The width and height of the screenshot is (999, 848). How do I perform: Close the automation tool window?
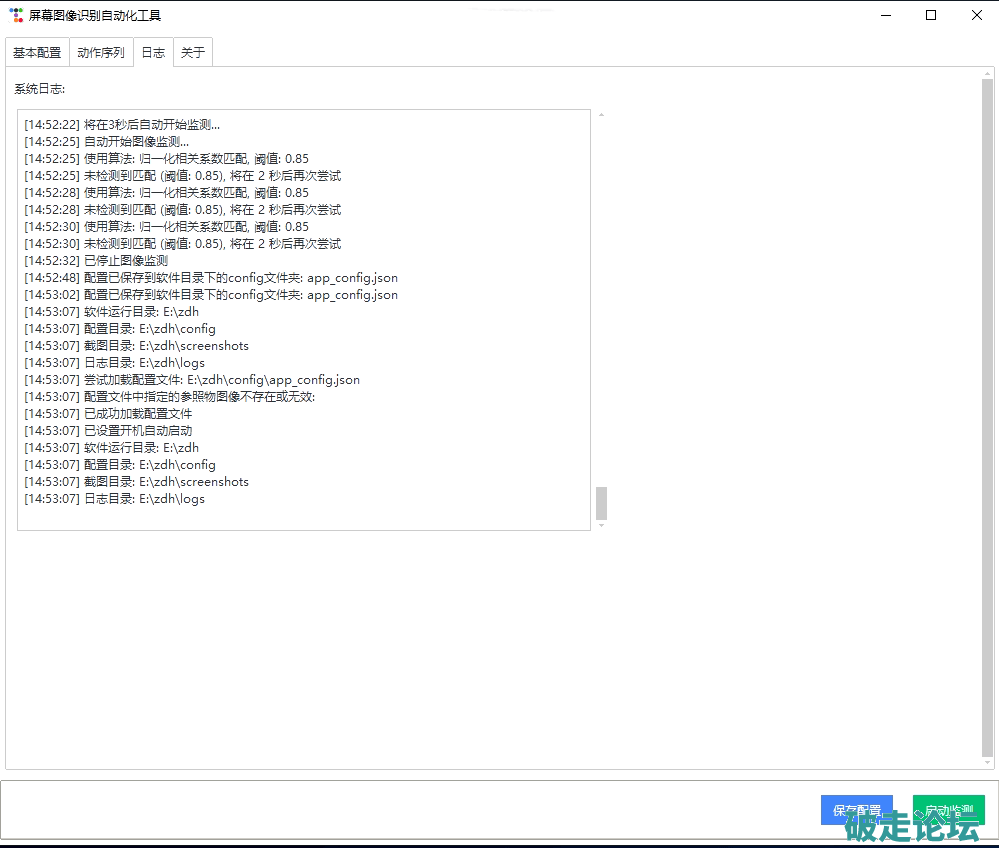[x=976, y=15]
